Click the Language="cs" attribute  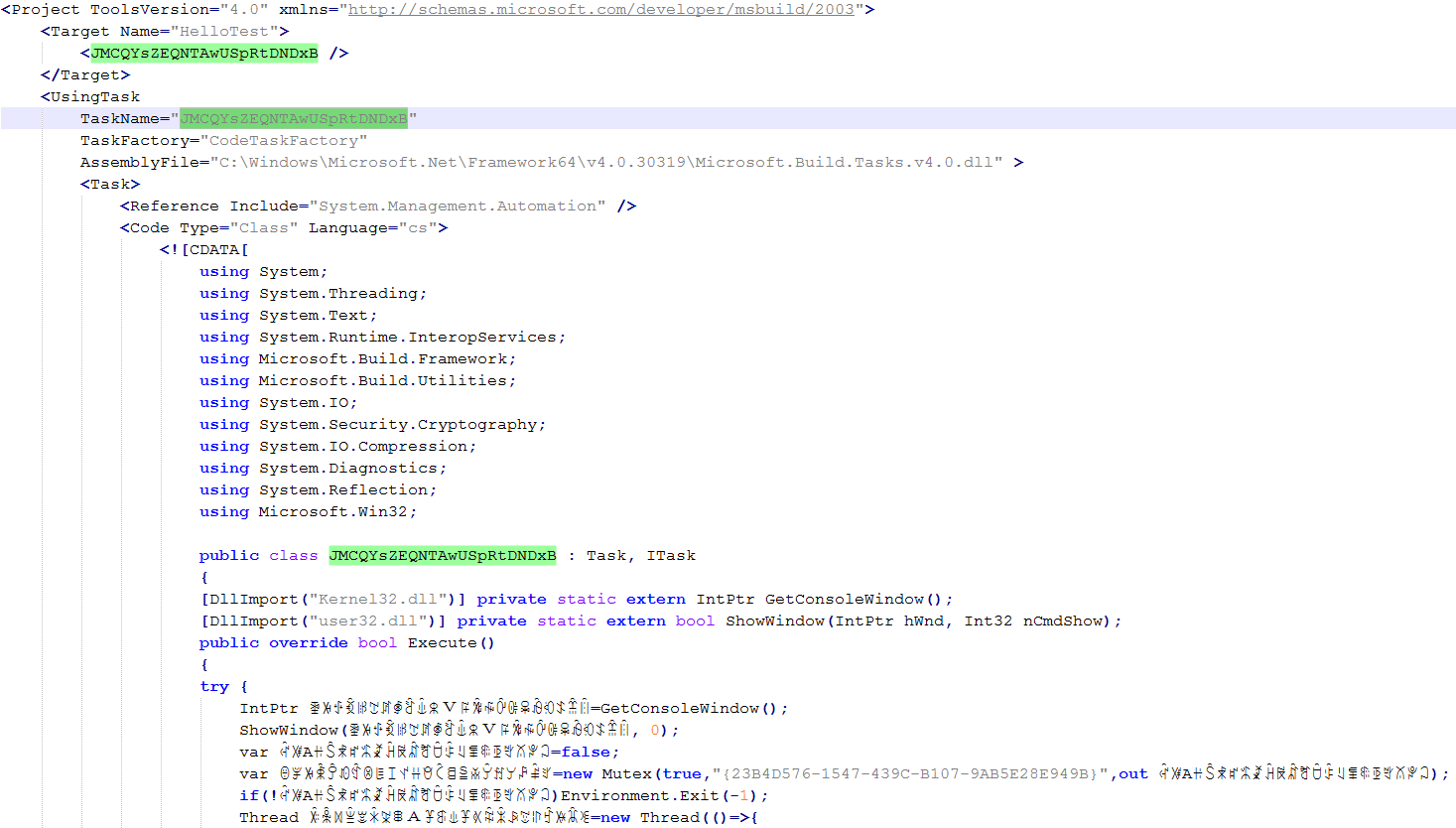[373, 227]
